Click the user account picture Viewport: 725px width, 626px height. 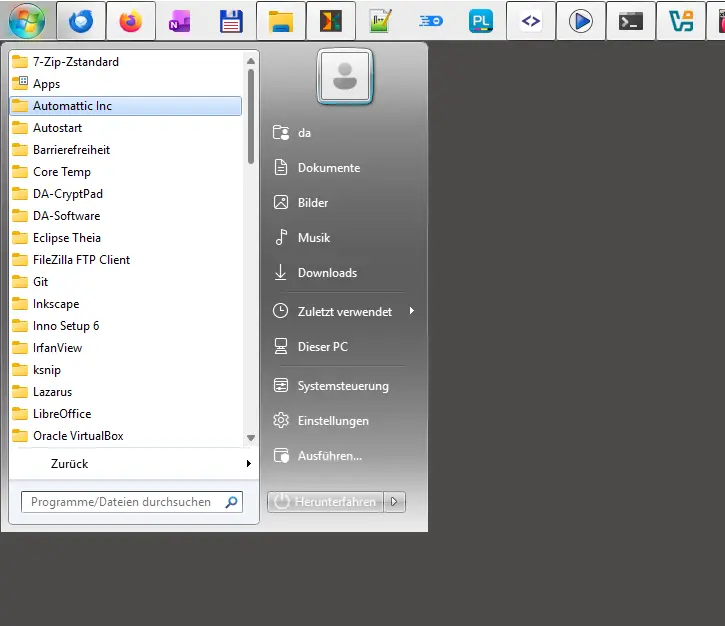pyautogui.click(x=345, y=77)
